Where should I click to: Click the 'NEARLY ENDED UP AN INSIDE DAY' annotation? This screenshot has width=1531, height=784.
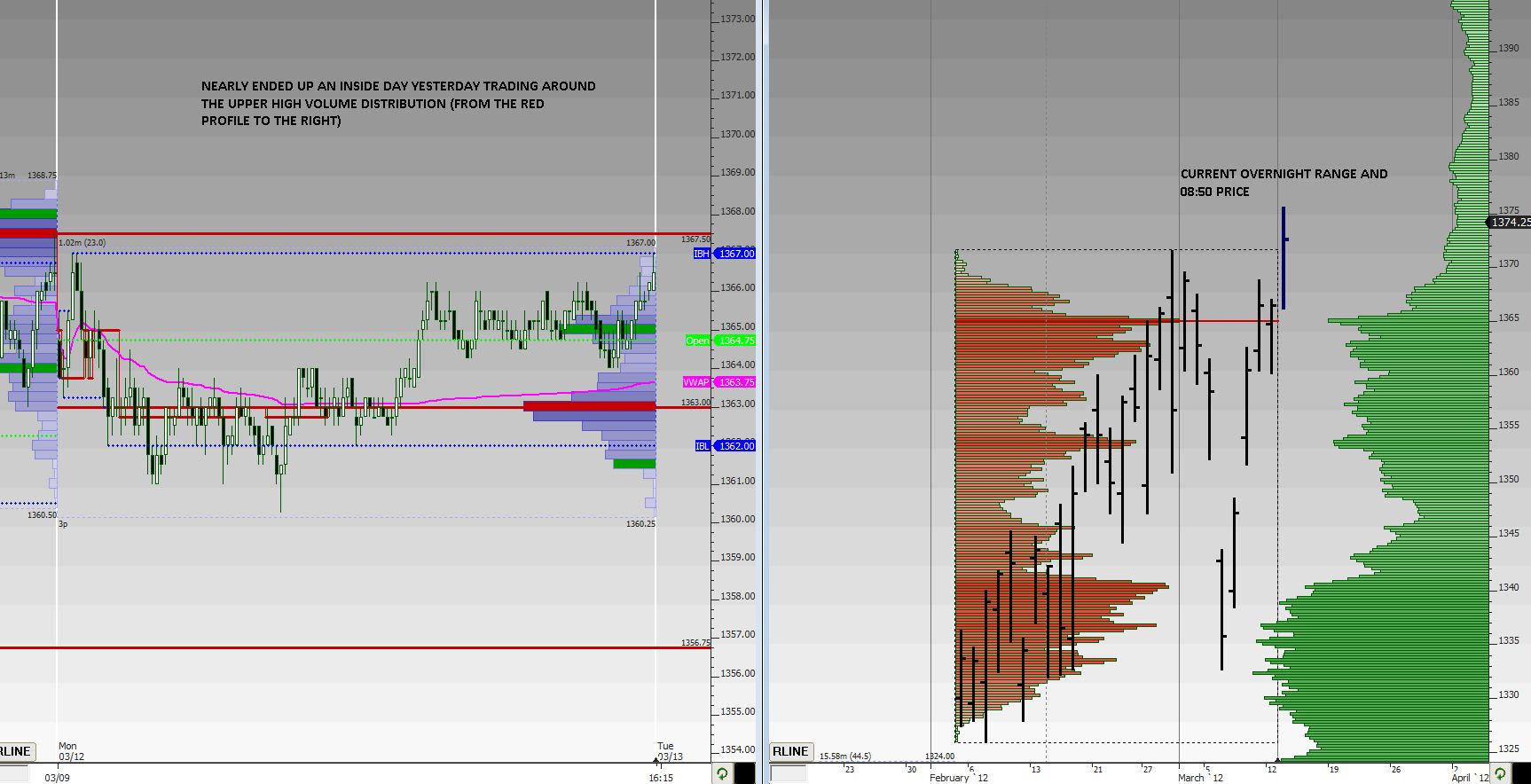coord(398,104)
